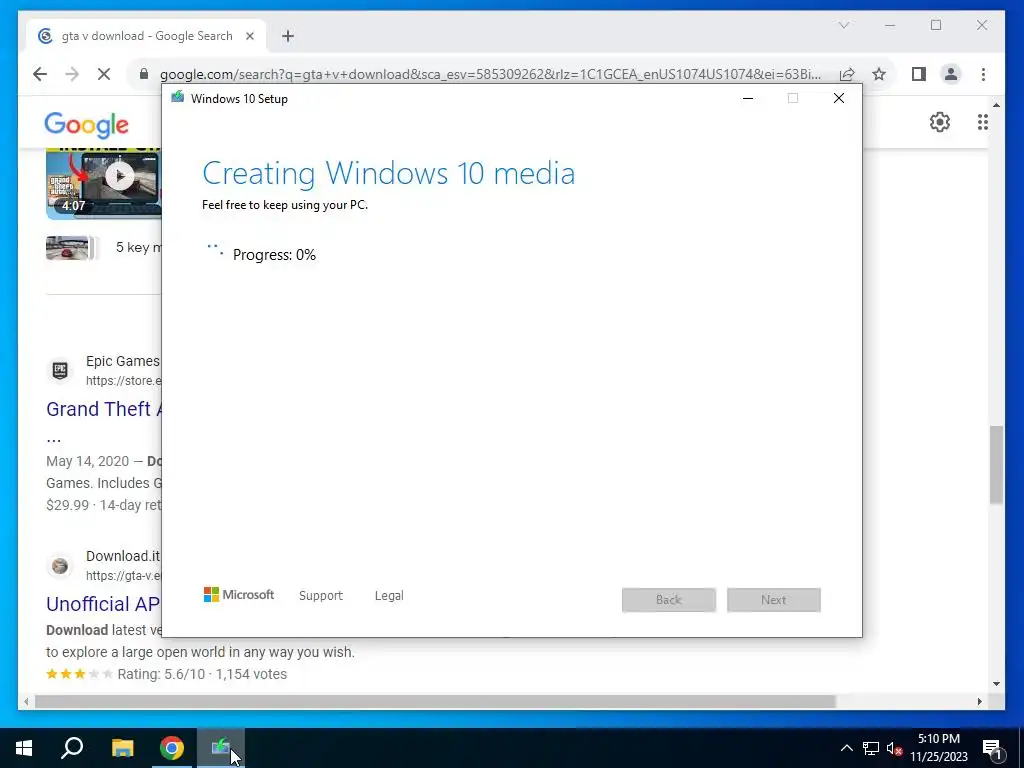
Task: Open the notification center icon
Action: tap(993, 748)
